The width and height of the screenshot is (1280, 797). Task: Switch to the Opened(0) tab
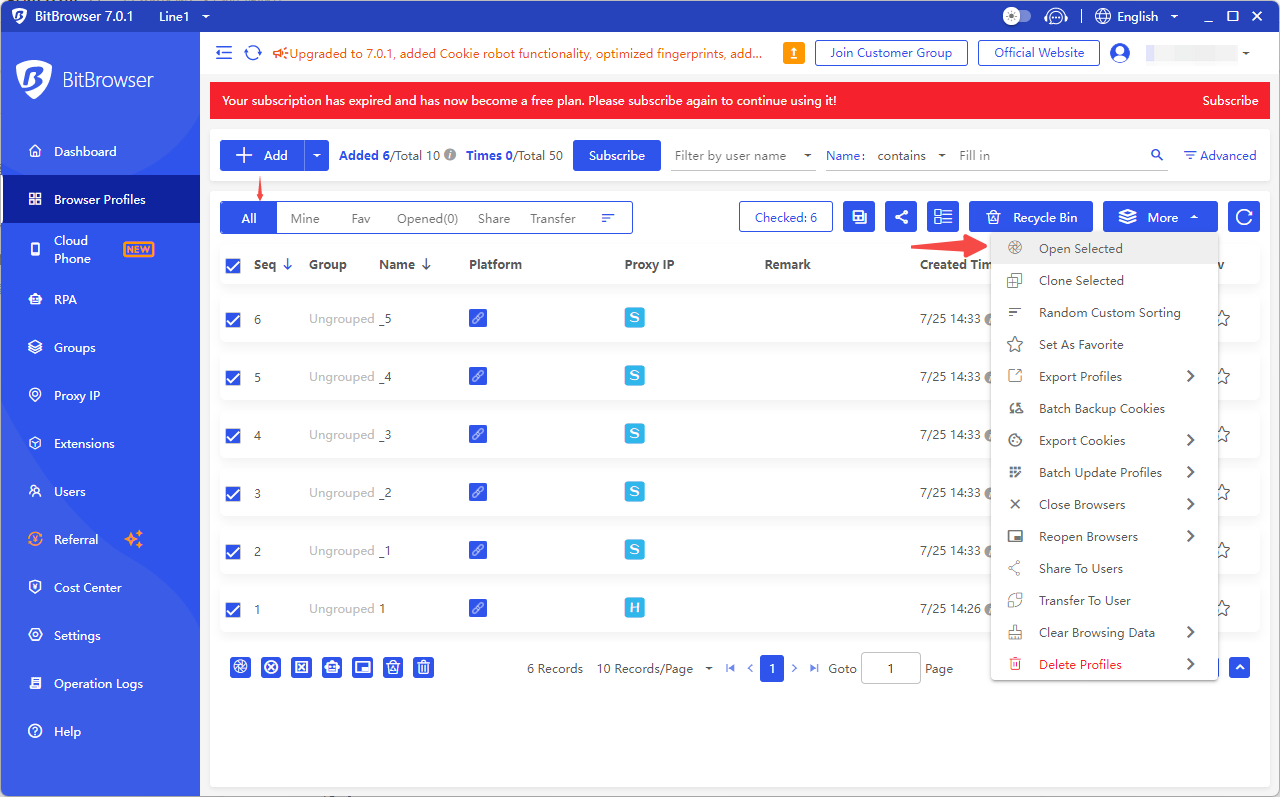coord(427,218)
